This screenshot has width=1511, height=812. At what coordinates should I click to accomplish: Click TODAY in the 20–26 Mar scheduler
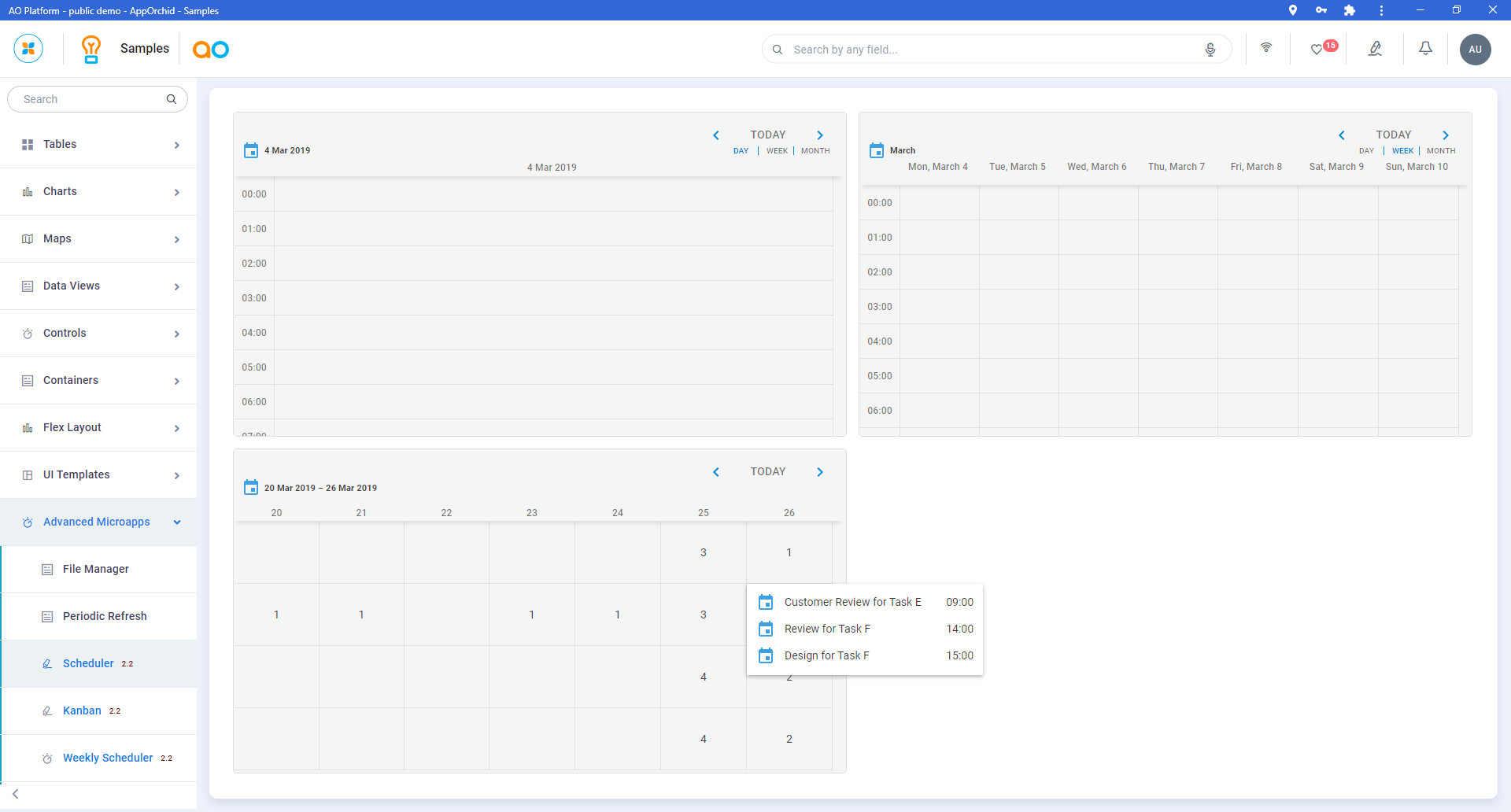[x=767, y=471]
